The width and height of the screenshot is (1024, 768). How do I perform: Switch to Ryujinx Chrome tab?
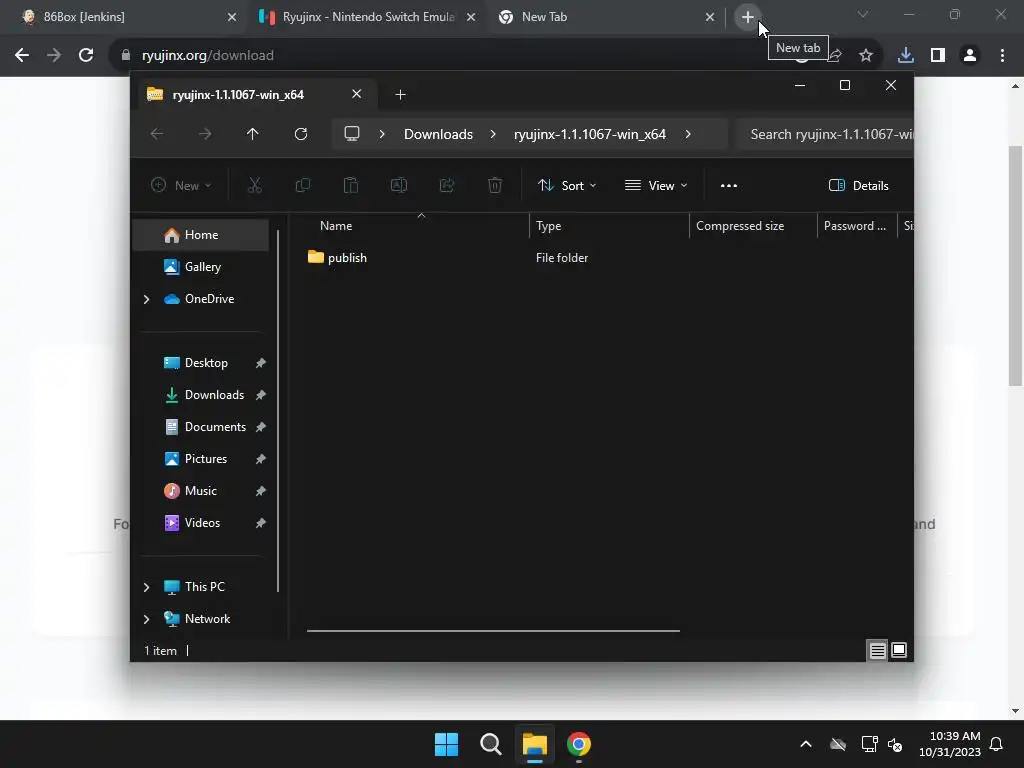[x=368, y=17]
